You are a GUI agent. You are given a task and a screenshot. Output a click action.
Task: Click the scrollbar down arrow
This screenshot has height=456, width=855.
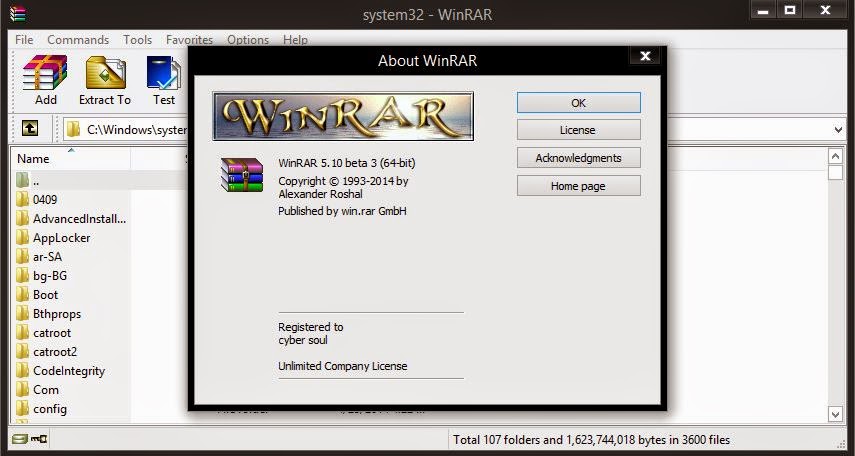tap(835, 414)
